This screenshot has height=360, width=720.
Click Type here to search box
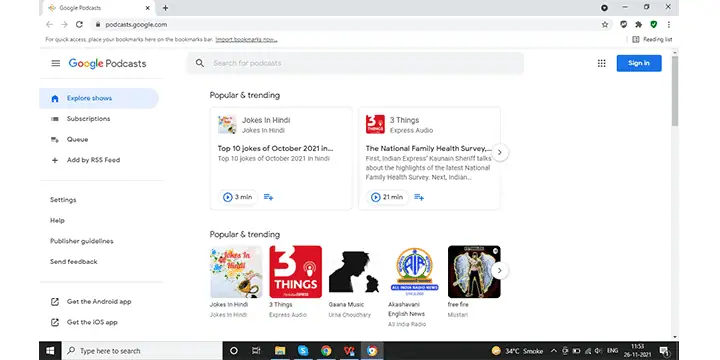142,351
